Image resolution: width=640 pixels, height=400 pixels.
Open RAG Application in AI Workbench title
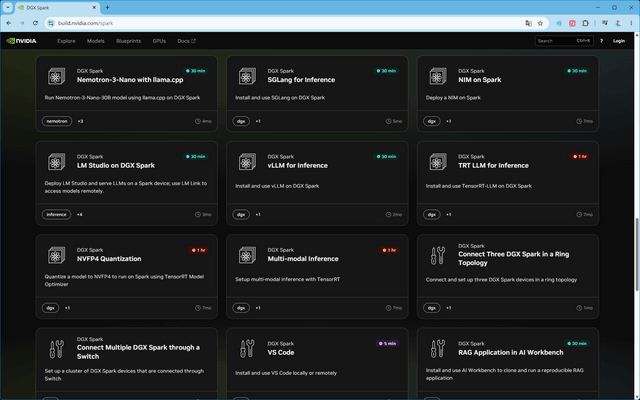click(511, 352)
